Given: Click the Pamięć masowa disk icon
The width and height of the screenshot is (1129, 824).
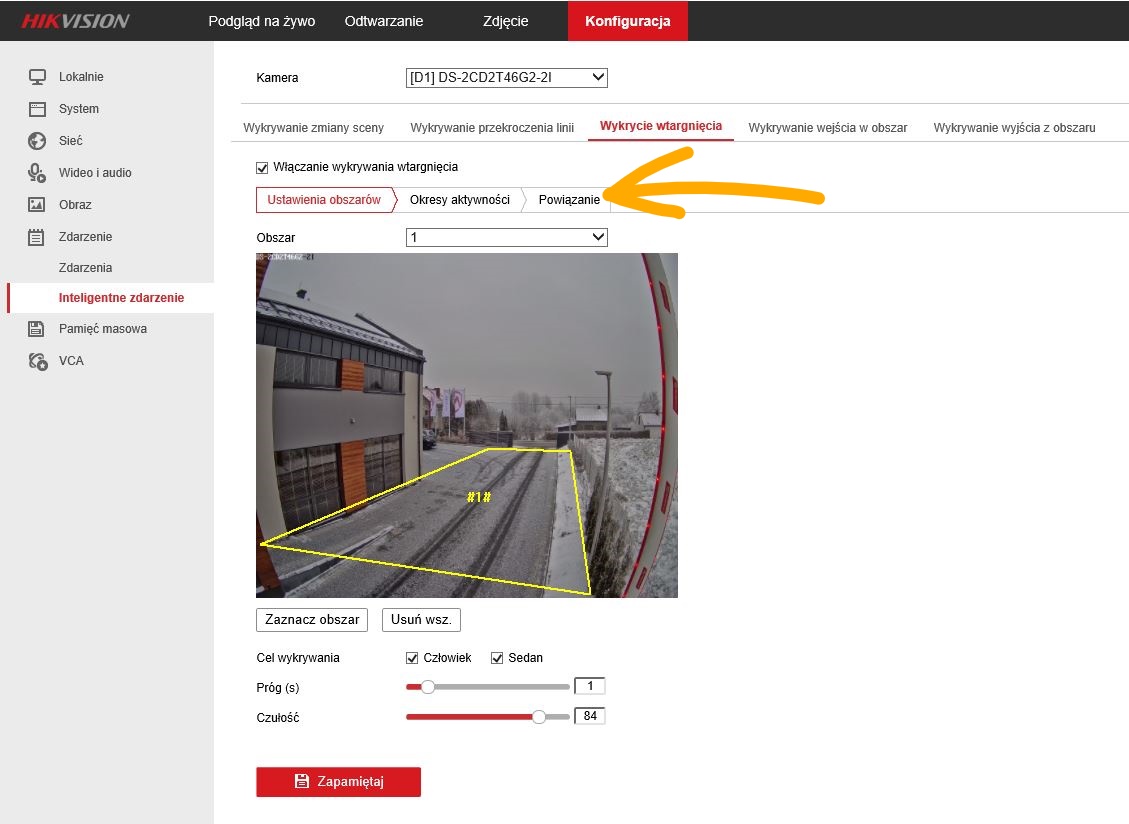Looking at the screenshot, I should click(37, 329).
